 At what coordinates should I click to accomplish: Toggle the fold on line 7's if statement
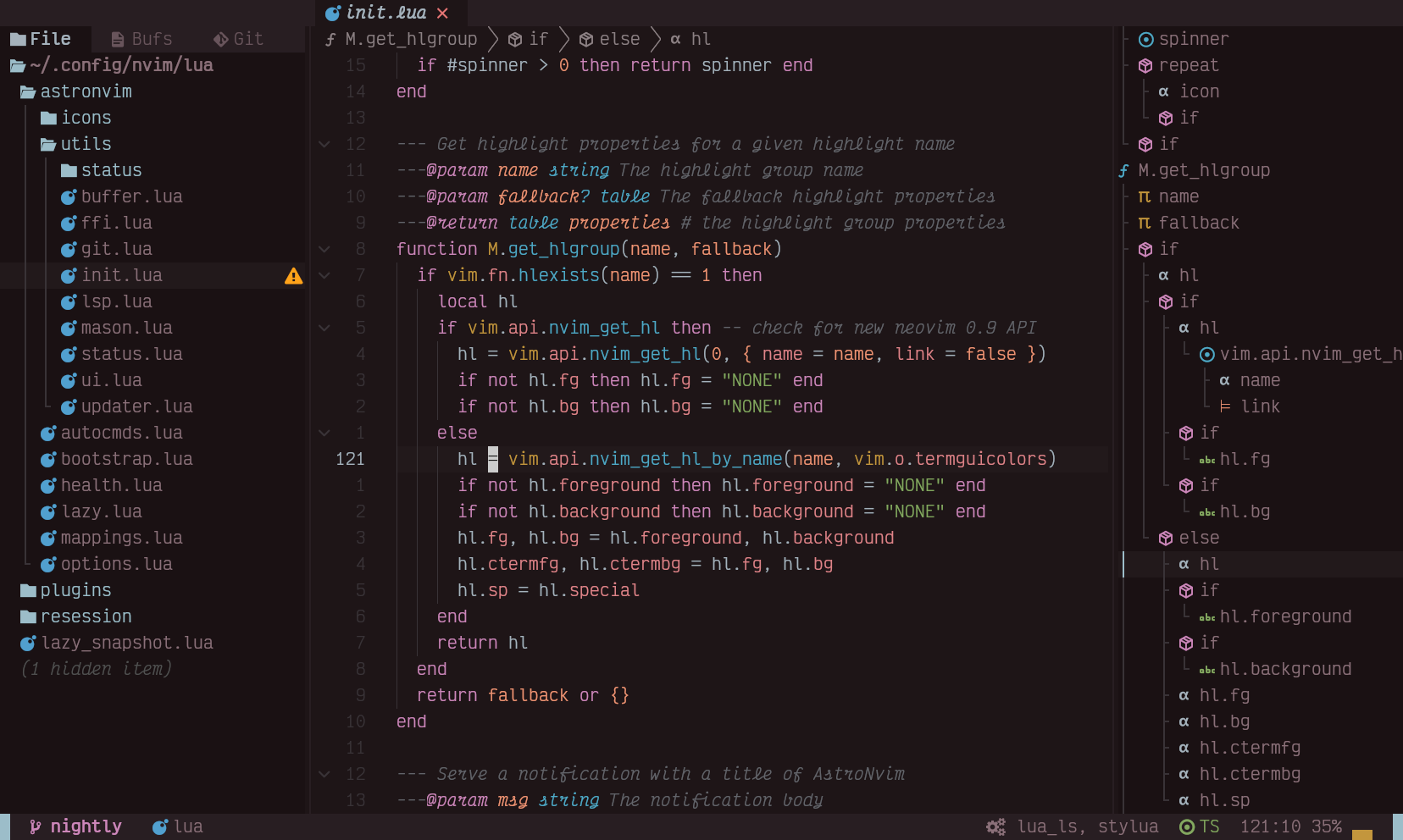pyautogui.click(x=325, y=275)
